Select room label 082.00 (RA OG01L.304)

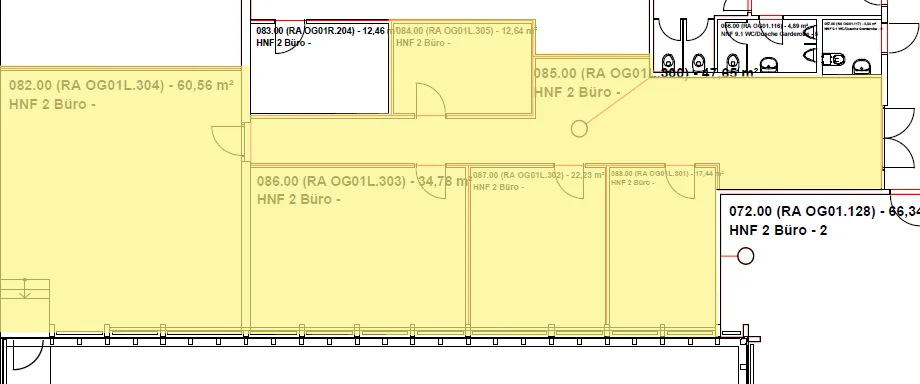(121, 86)
